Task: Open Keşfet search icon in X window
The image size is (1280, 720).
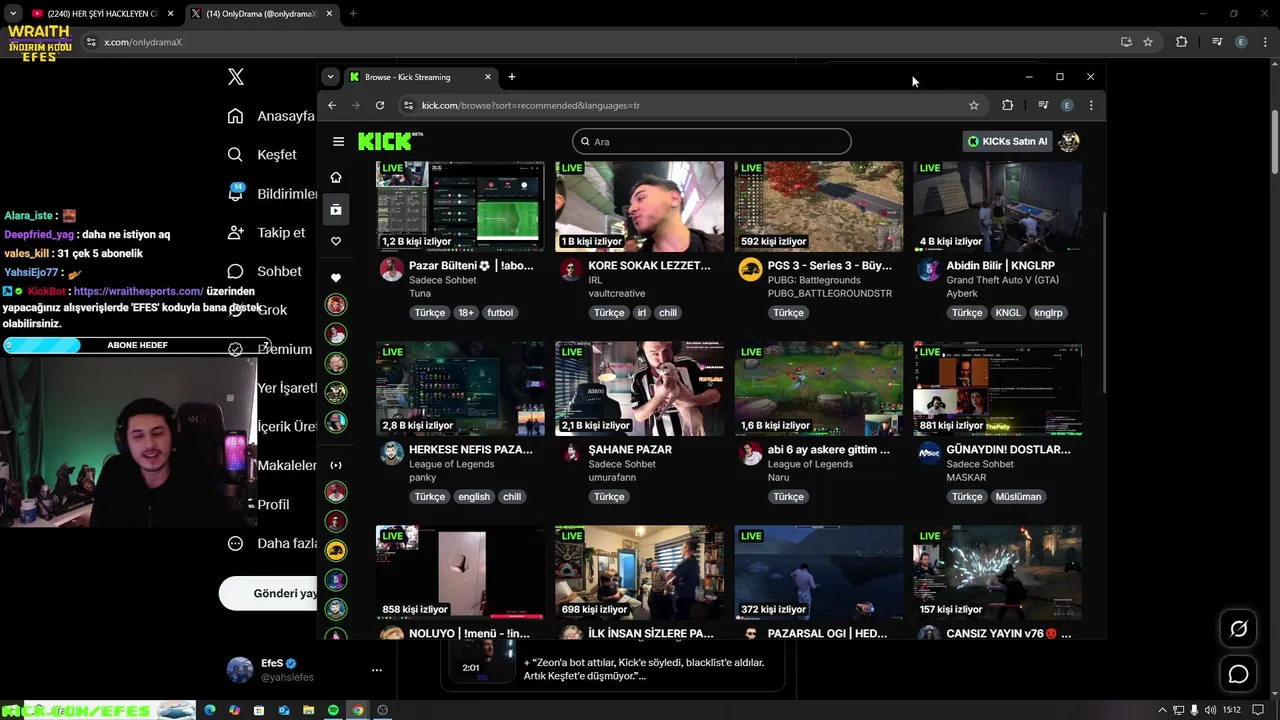Action: (x=235, y=155)
